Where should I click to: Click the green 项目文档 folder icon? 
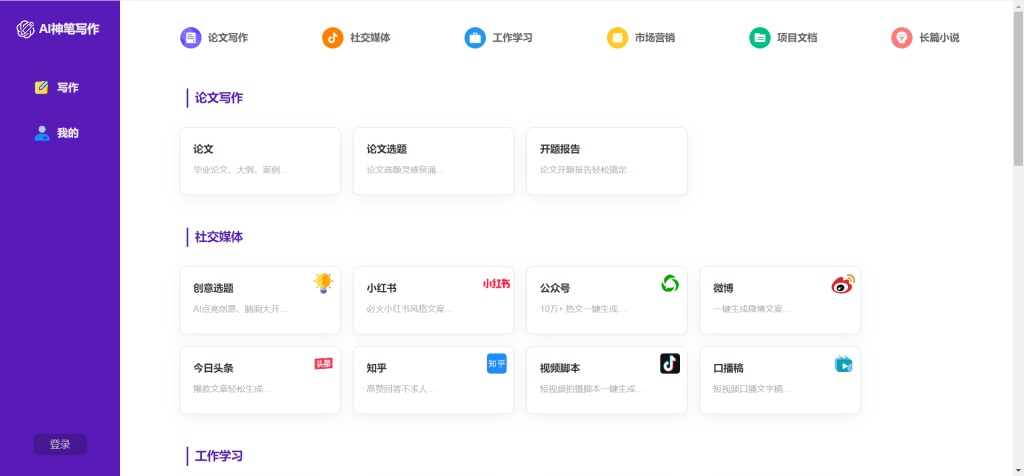point(760,38)
